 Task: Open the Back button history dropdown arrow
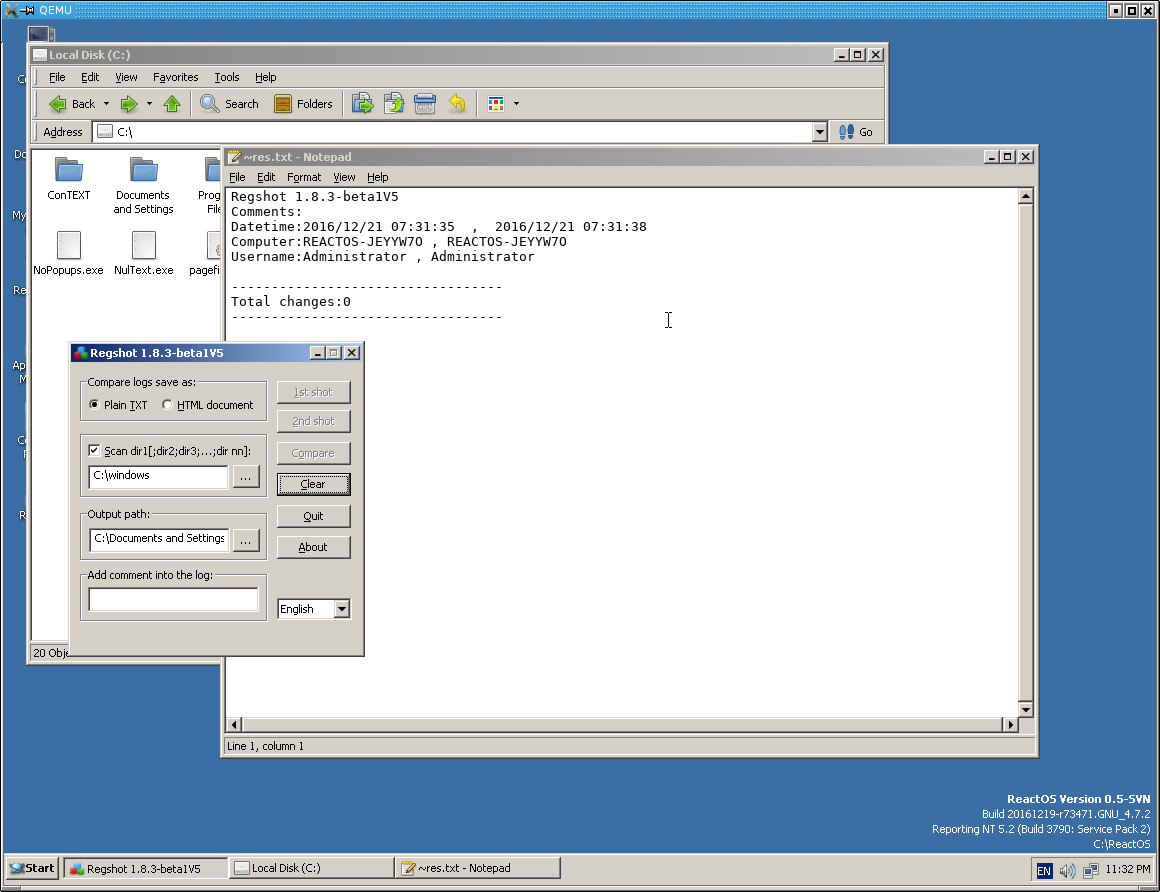[107, 104]
